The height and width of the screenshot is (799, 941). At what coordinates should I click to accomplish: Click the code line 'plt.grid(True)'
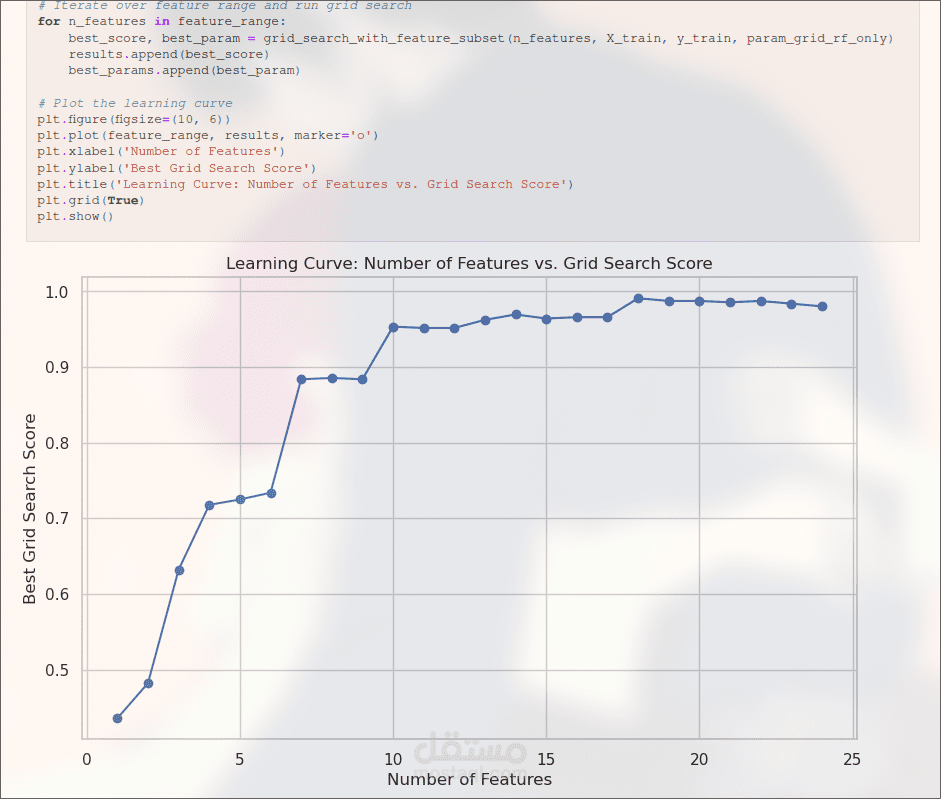[x=91, y=201]
